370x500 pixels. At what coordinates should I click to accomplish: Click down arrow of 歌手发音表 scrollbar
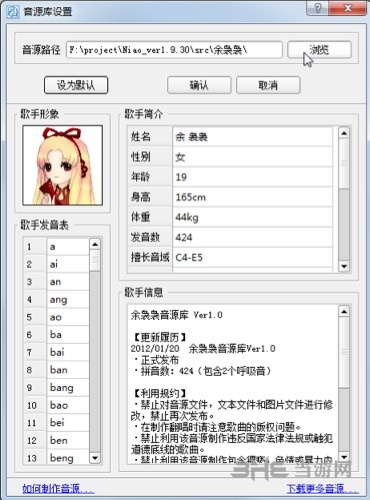pos(95,458)
